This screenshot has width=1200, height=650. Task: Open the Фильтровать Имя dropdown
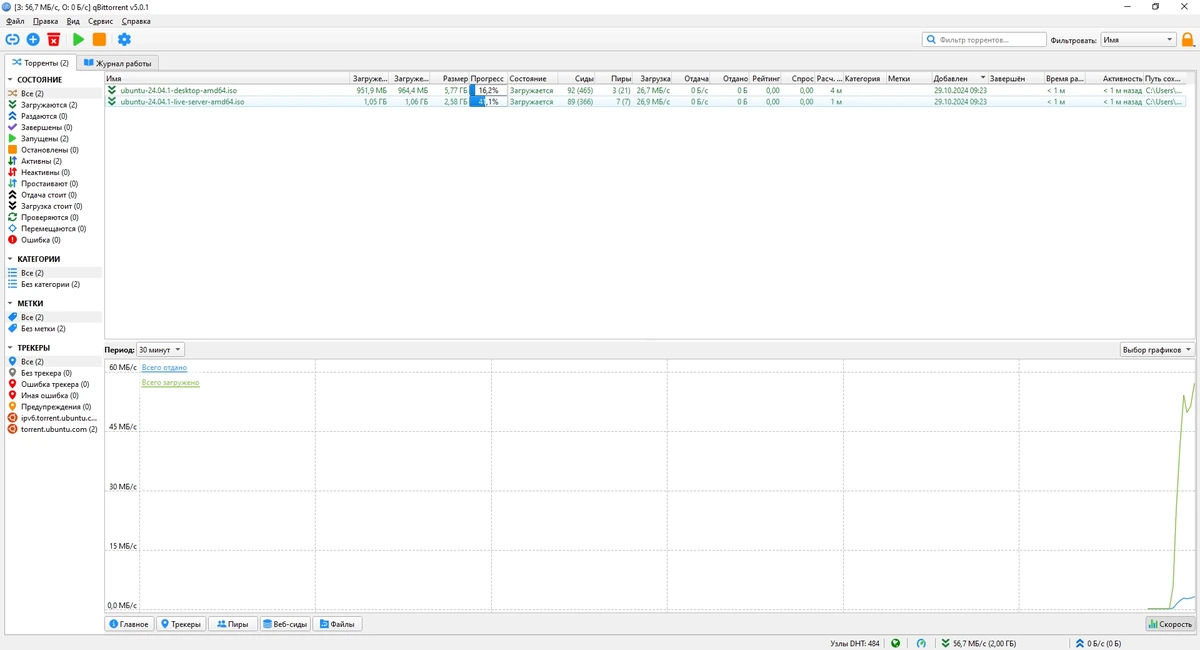click(1138, 40)
